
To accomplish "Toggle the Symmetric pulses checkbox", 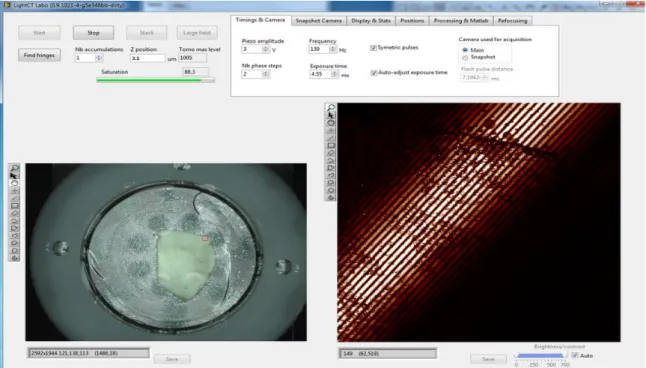I will point(373,48).
